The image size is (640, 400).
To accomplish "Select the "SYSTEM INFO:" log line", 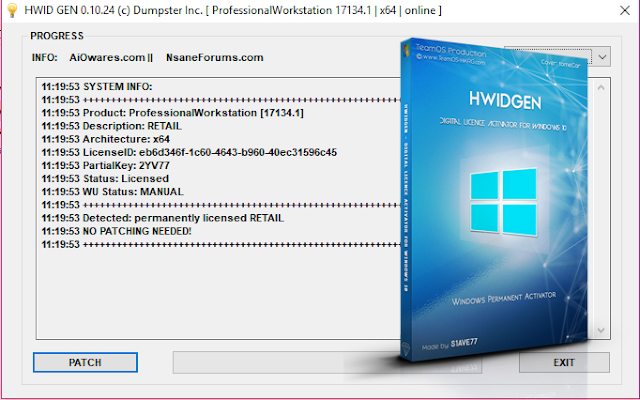I will [x=97, y=87].
